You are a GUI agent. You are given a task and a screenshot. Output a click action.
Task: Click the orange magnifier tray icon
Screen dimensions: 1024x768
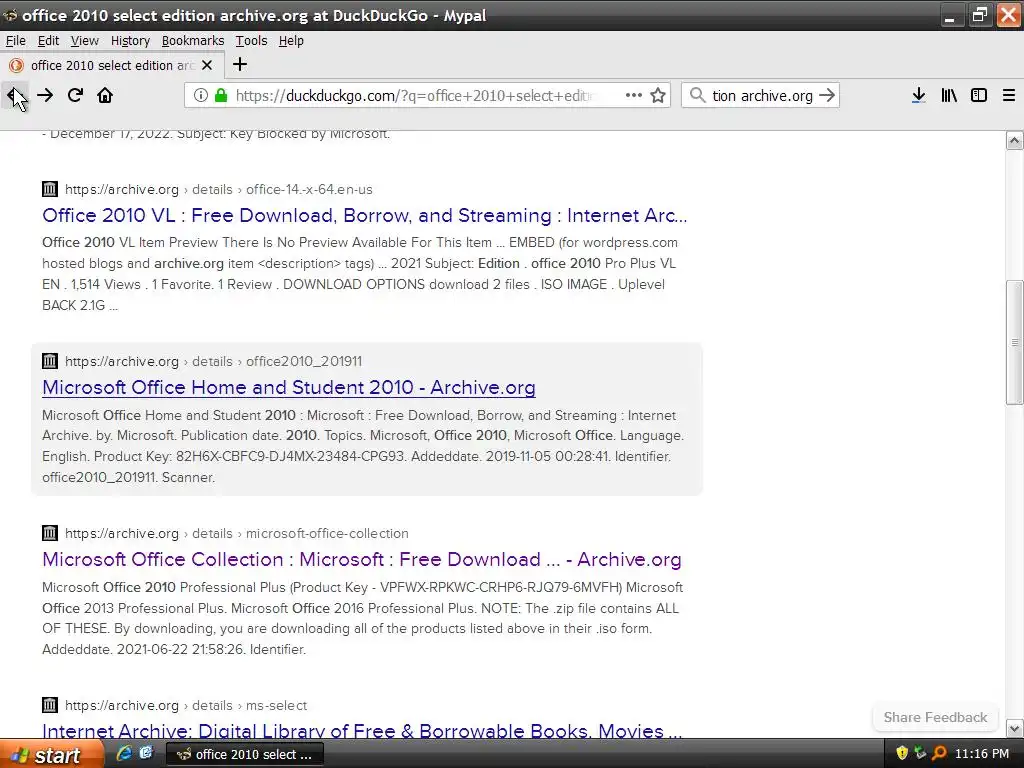point(939,754)
